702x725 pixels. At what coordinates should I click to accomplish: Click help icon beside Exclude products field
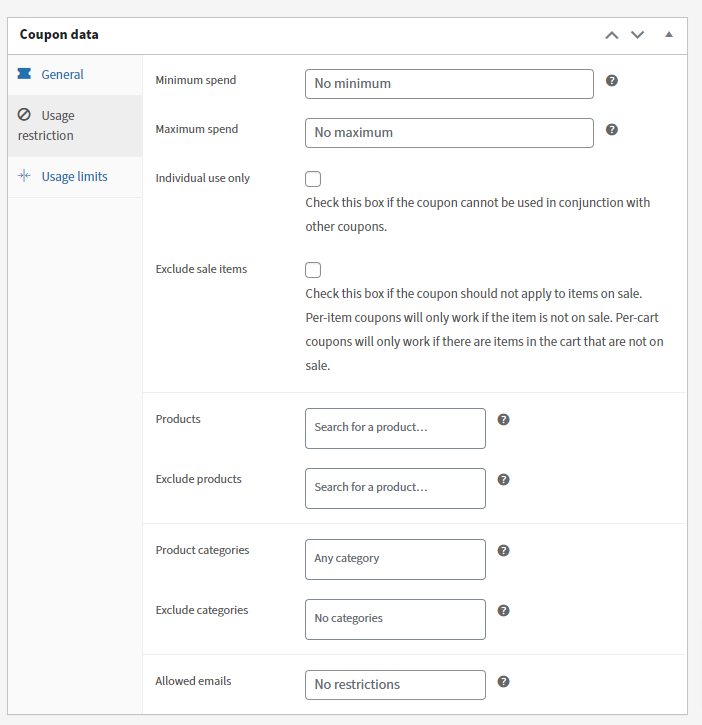504,479
